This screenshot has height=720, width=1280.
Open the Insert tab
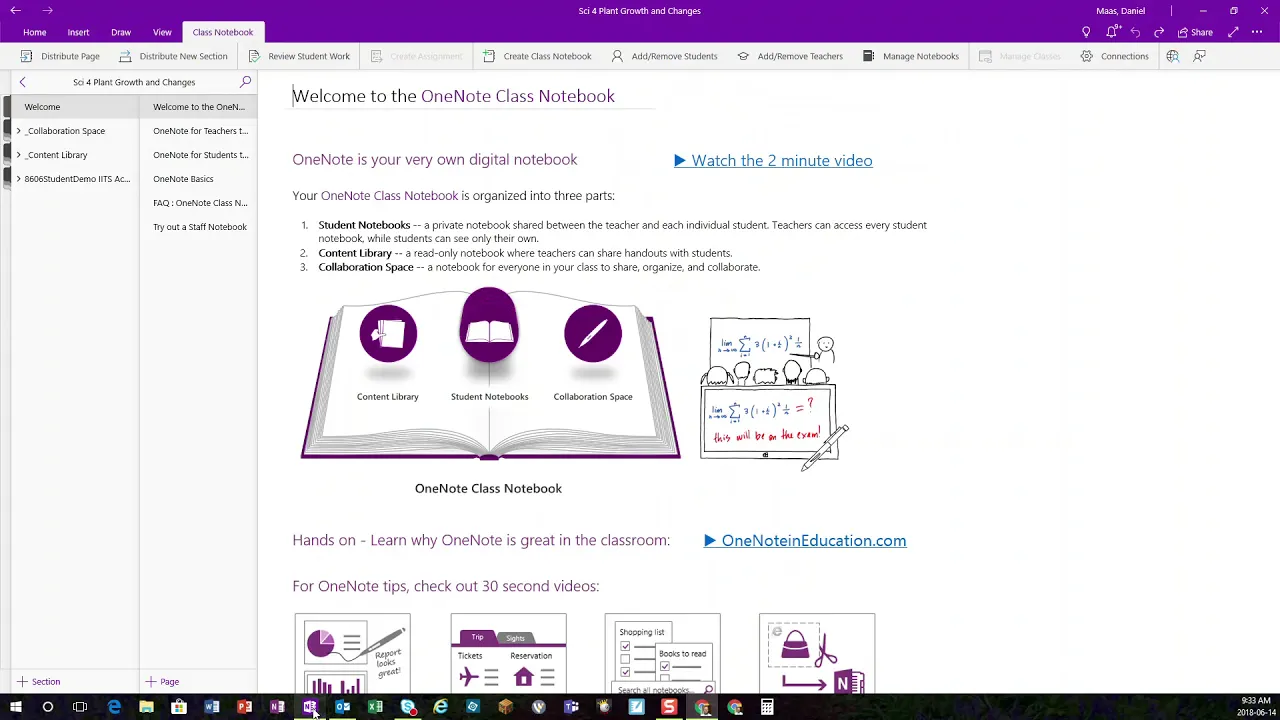tap(78, 32)
